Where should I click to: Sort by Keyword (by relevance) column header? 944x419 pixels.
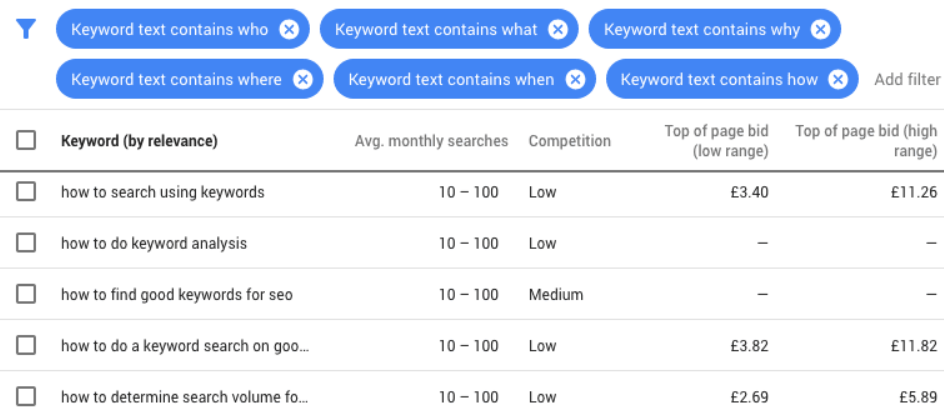pyautogui.click(x=139, y=141)
